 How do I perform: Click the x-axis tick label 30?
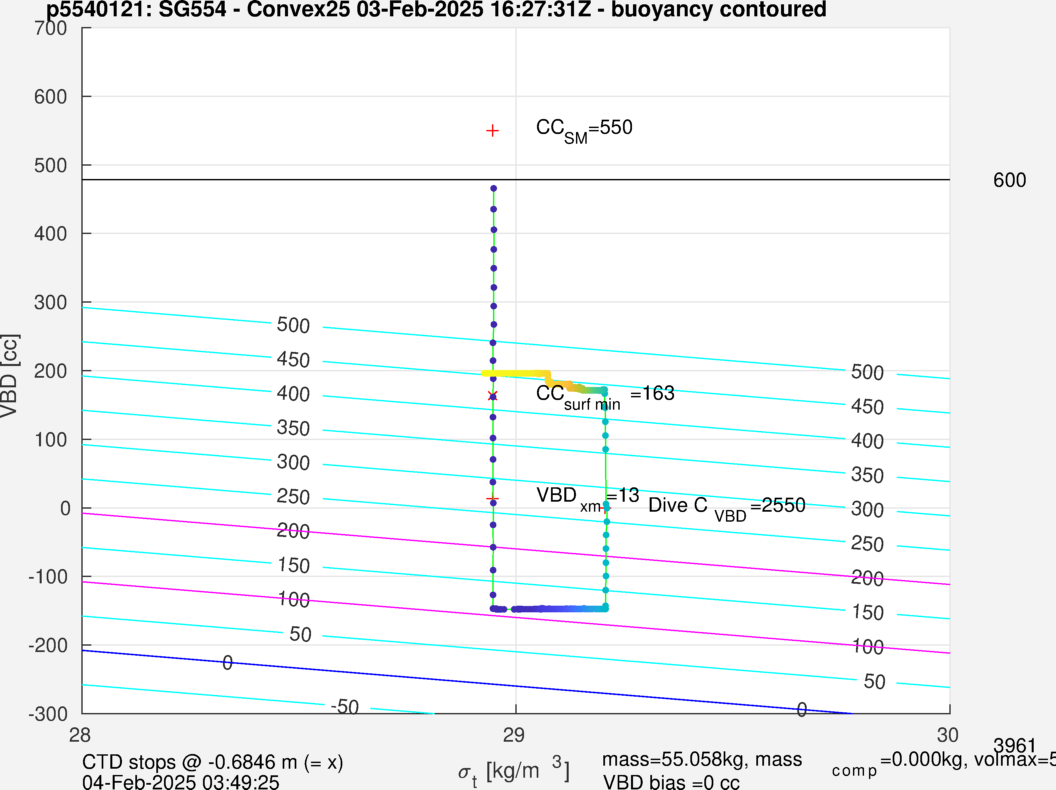(x=947, y=733)
